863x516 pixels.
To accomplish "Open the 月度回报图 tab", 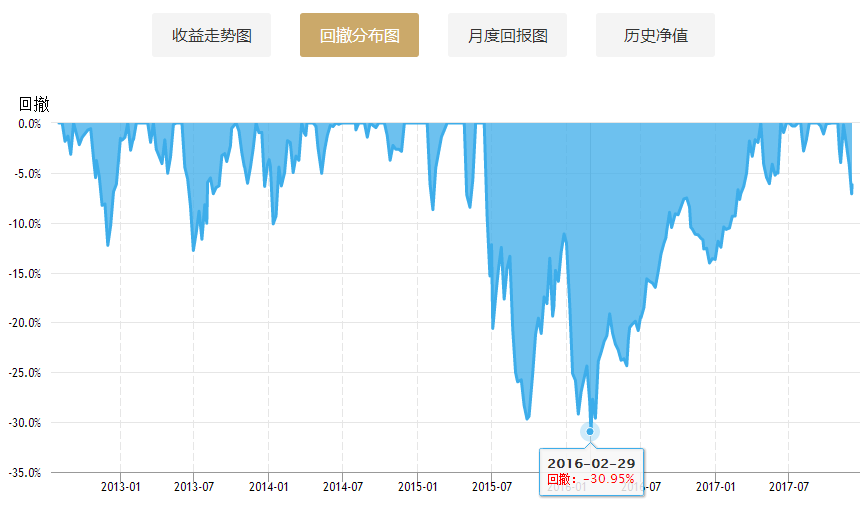I will pyautogui.click(x=507, y=35).
